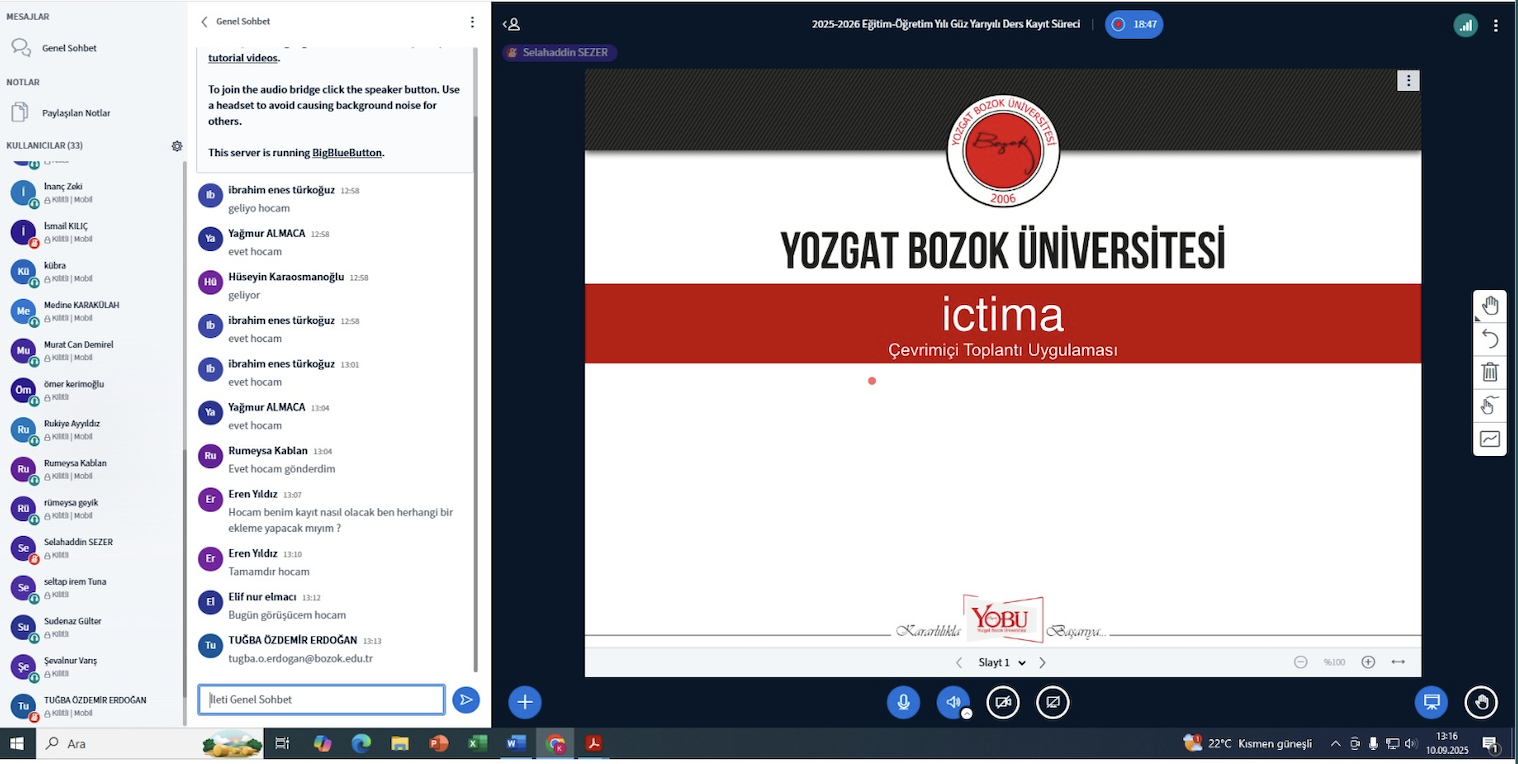Open the BigBlueButton link
This screenshot has height=764, width=1518.
(x=347, y=153)
